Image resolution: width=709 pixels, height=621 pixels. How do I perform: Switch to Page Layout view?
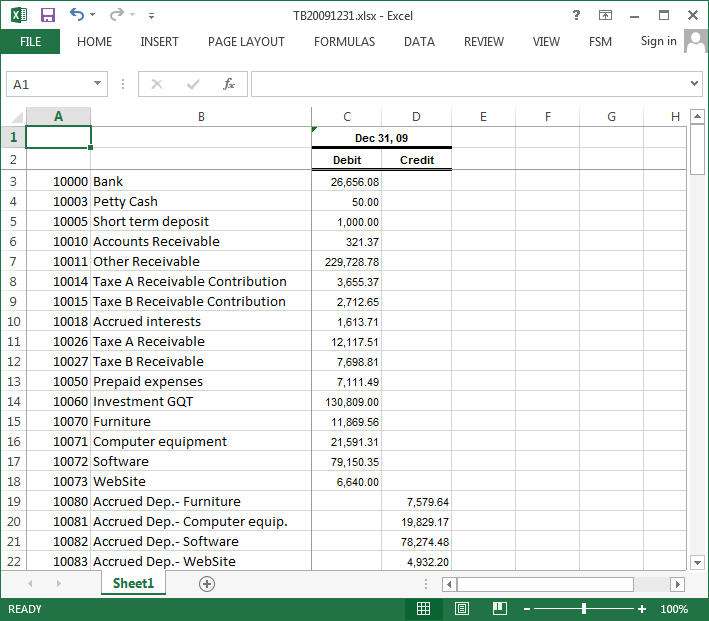point(462,609)
